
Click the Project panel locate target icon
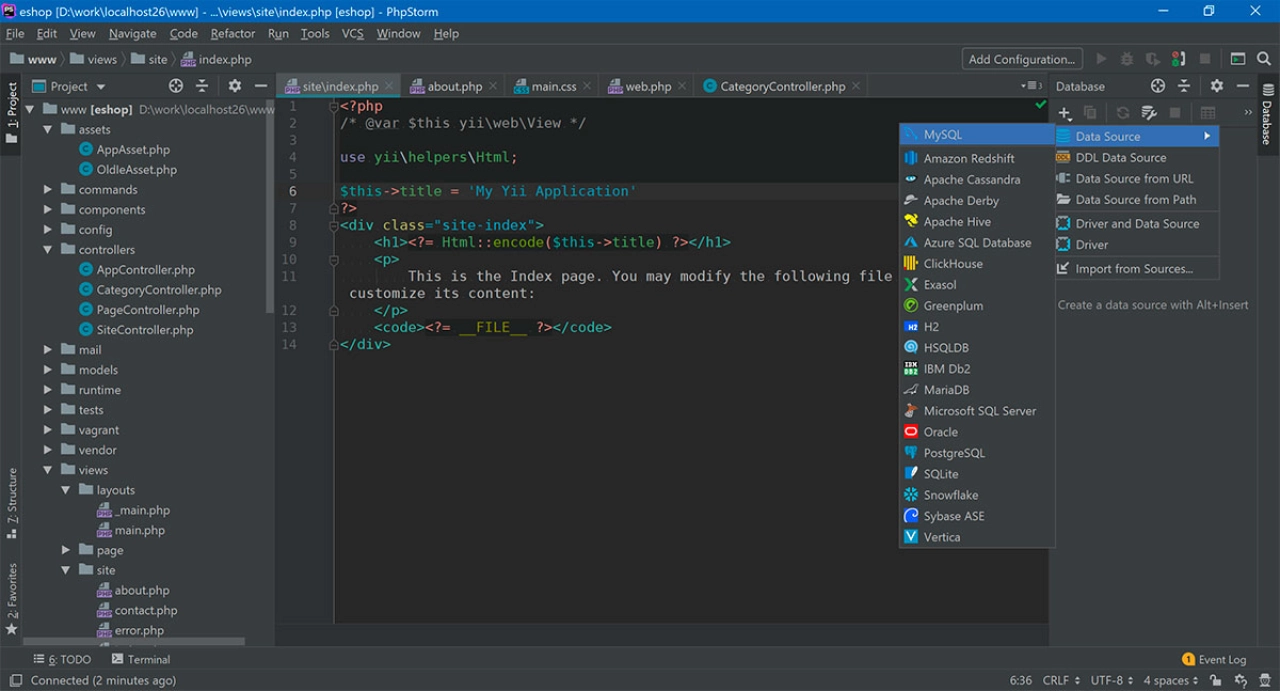176,86
